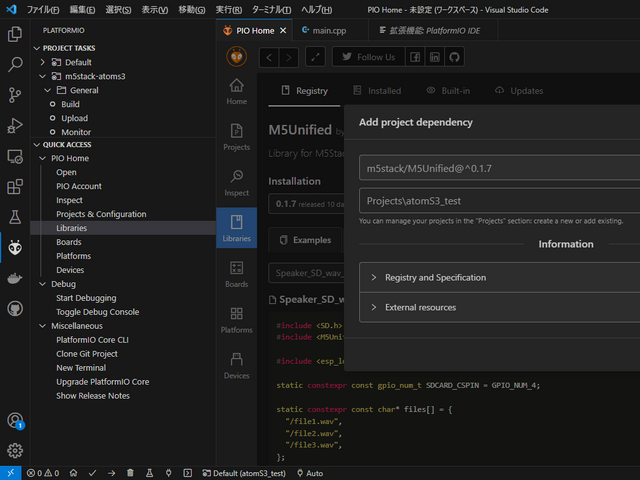The width and height of the screenshot is (640, 480).
Task: Click PlatformIO Home icon in status bar
Action: click(73, 473)
